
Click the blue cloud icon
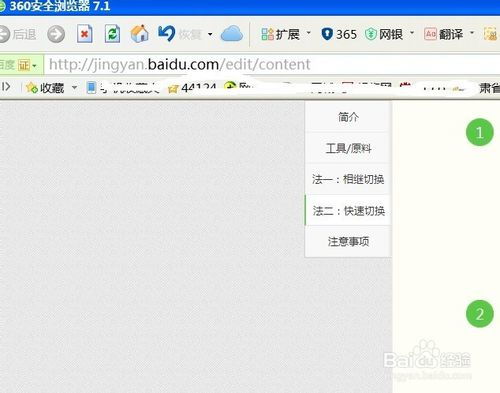tap(232, 34)
